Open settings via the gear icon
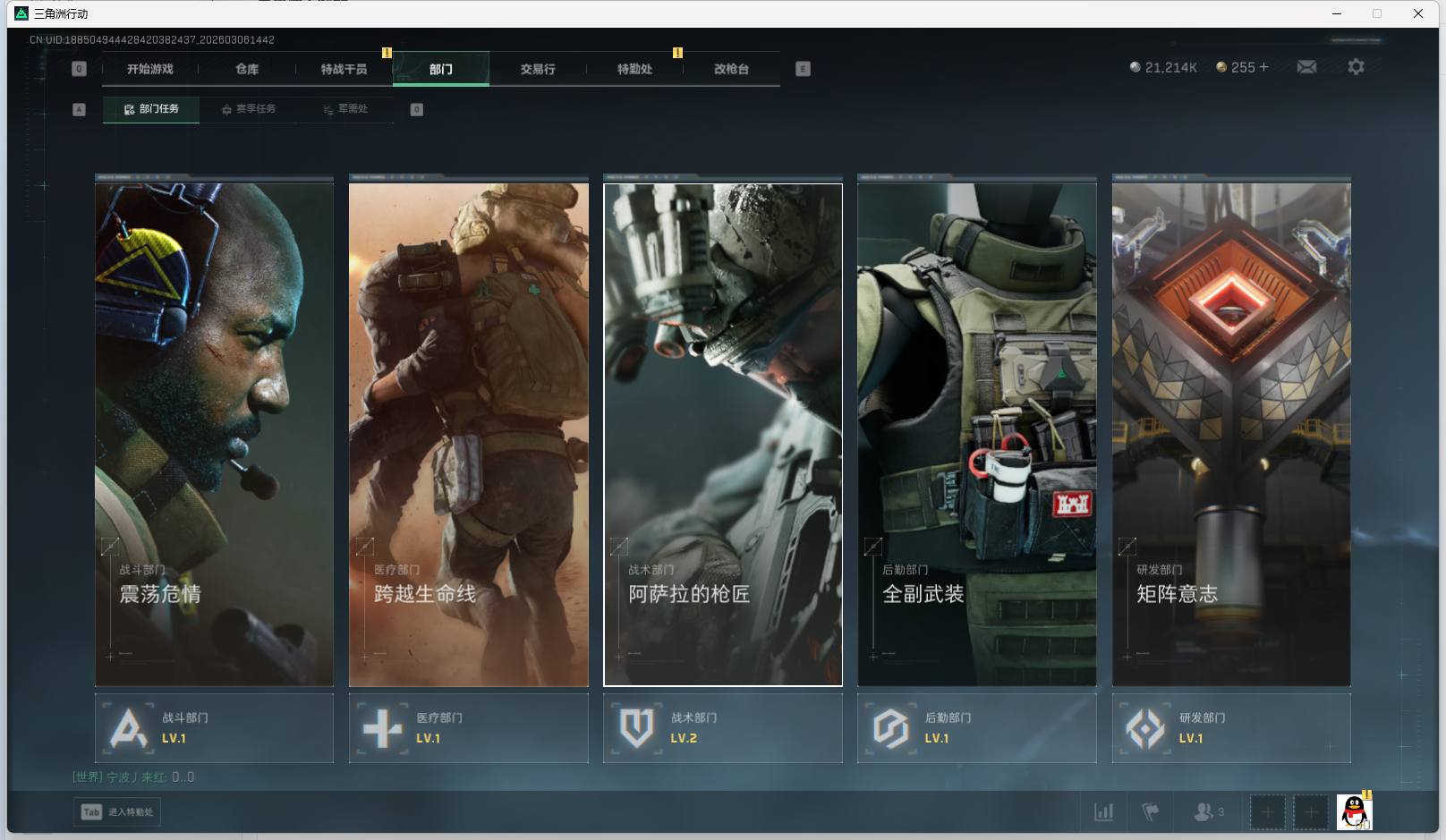 point(1356,67)
